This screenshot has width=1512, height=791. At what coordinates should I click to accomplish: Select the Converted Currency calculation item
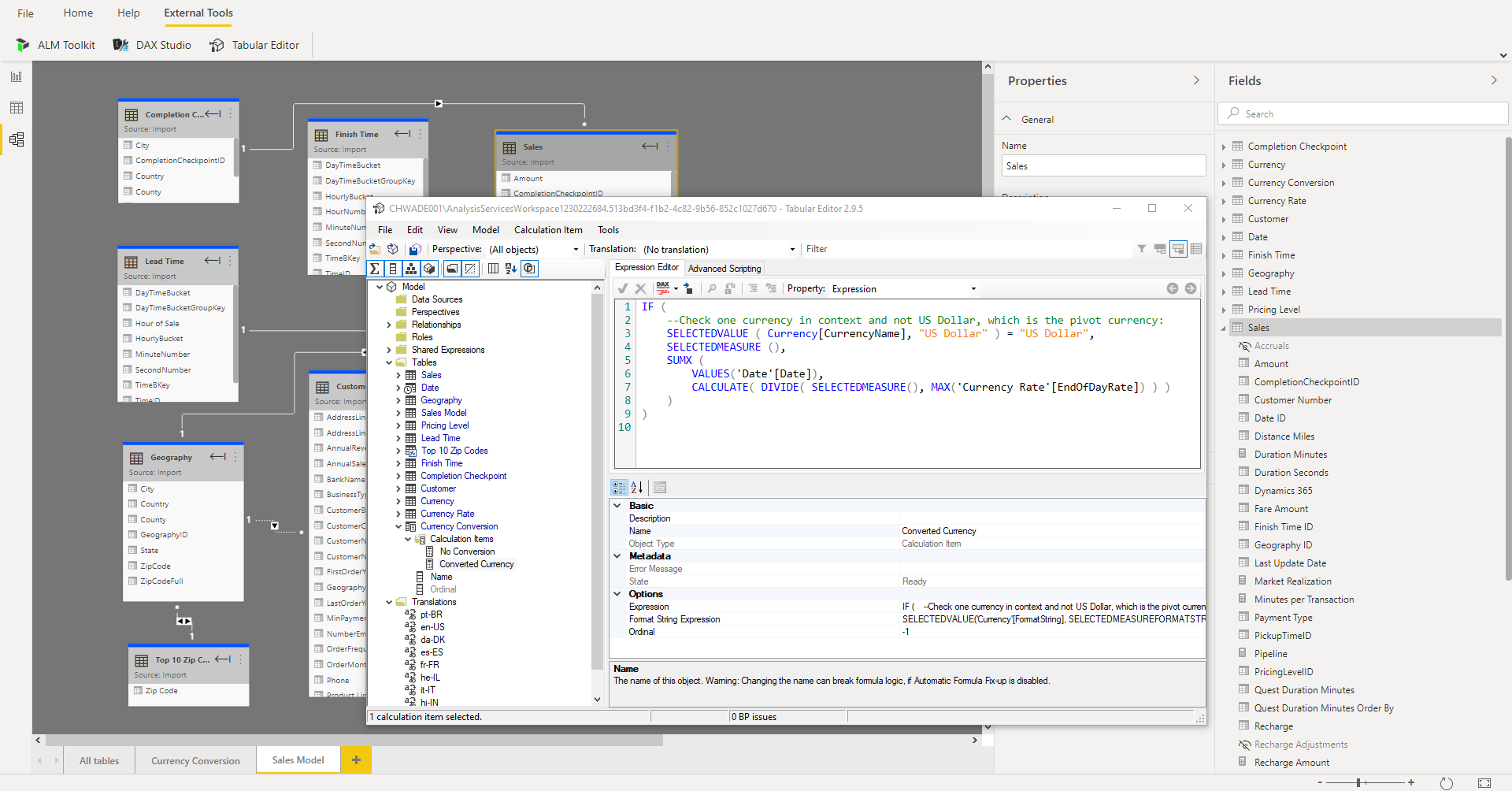(x=476, y=564)
